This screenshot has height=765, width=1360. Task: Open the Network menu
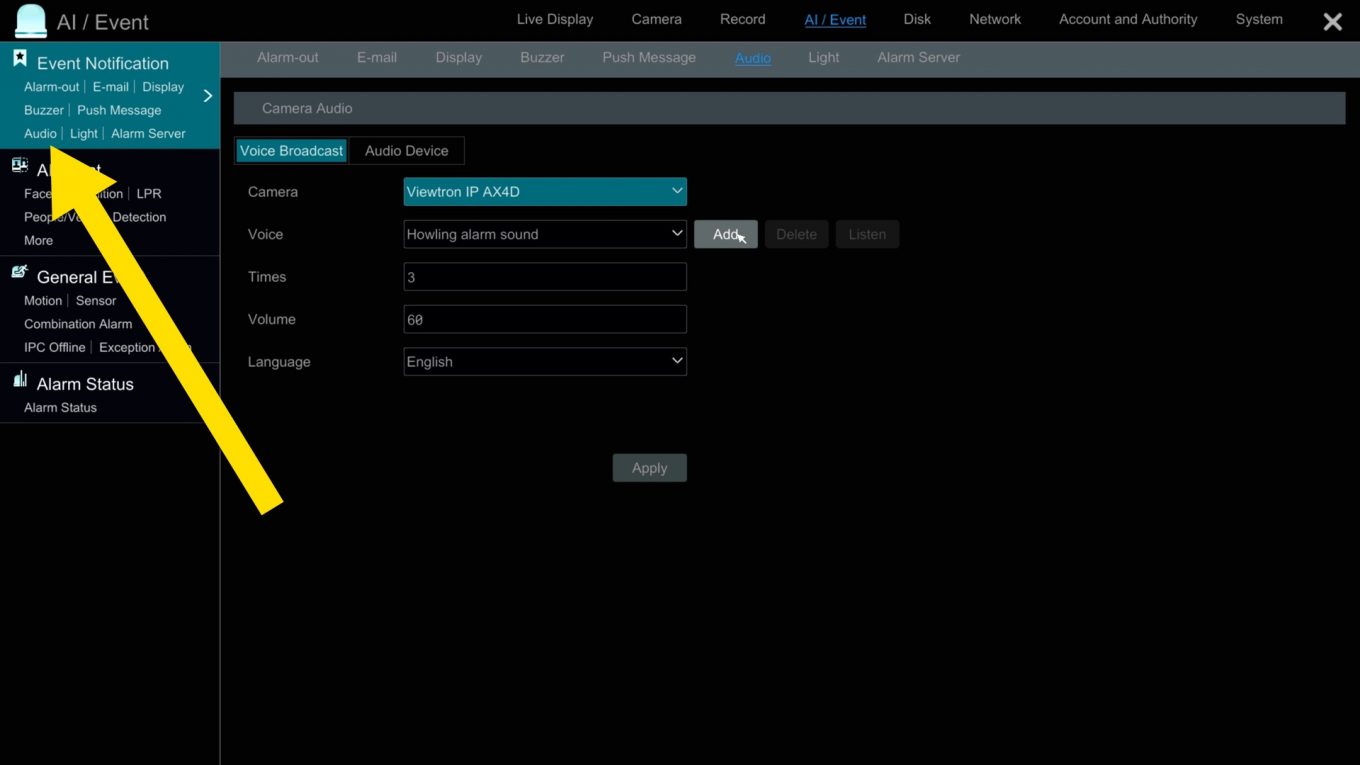point(994,20)
